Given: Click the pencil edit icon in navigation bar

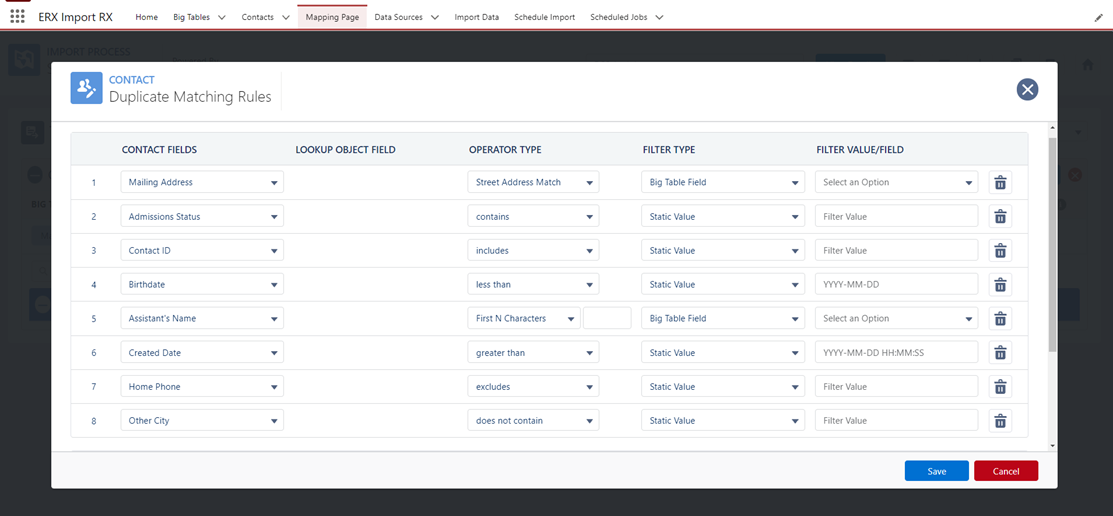Looking at the screenshot, I should tap(1099, 18).
